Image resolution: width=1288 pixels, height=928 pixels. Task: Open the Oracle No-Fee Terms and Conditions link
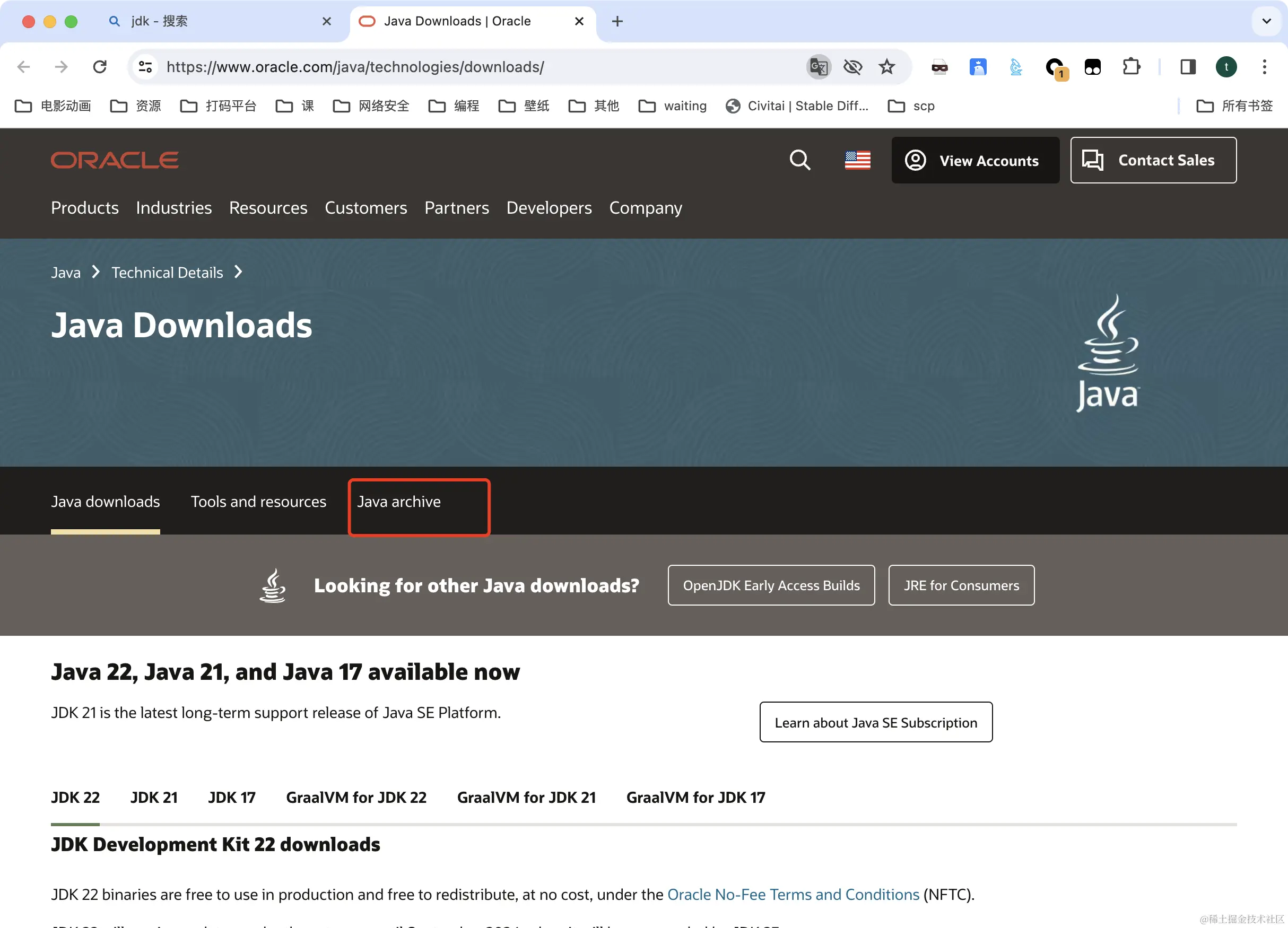(793, 895)
